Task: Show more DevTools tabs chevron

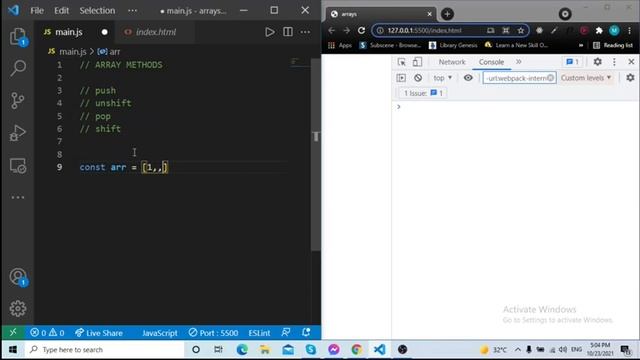Action: (x=518, y=62)
